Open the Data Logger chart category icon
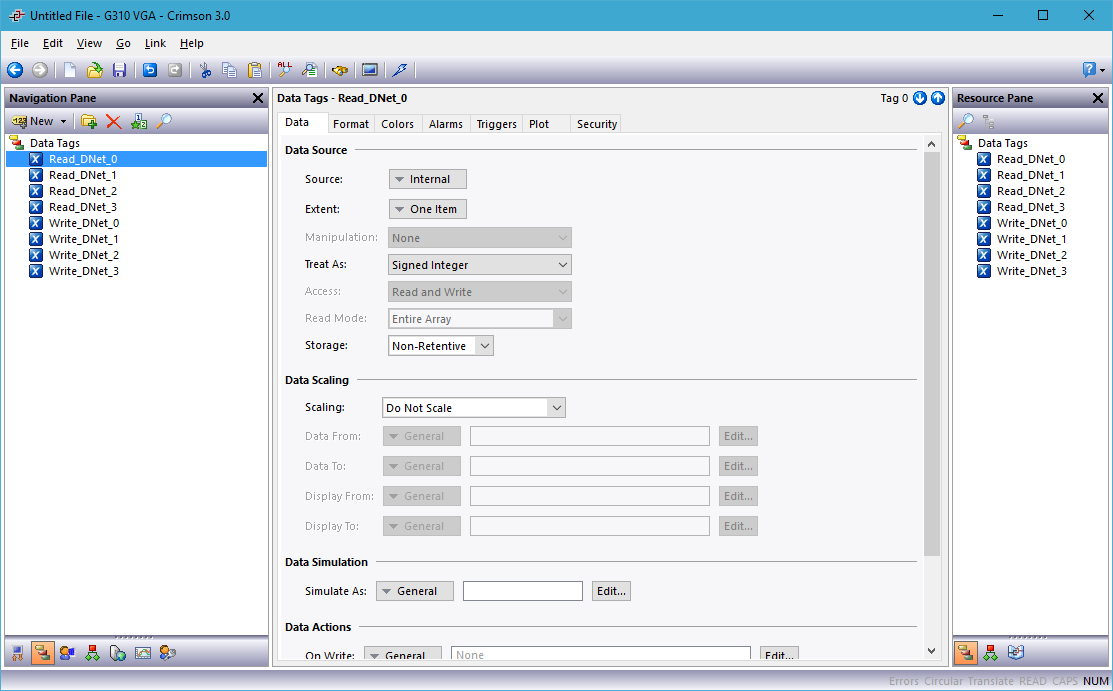 coord(143,653)
